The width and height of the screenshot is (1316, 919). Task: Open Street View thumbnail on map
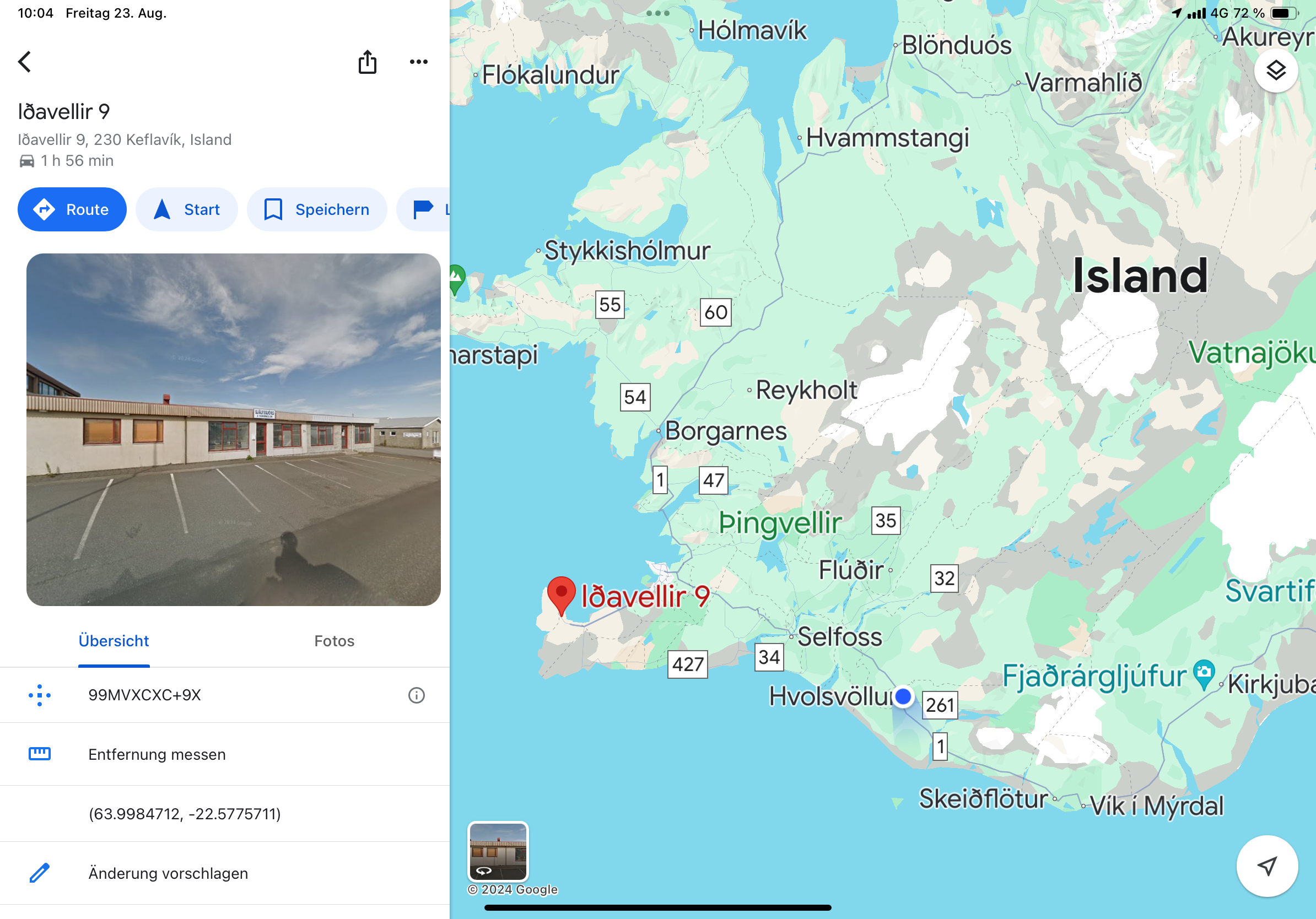click(x=498, y=851)
